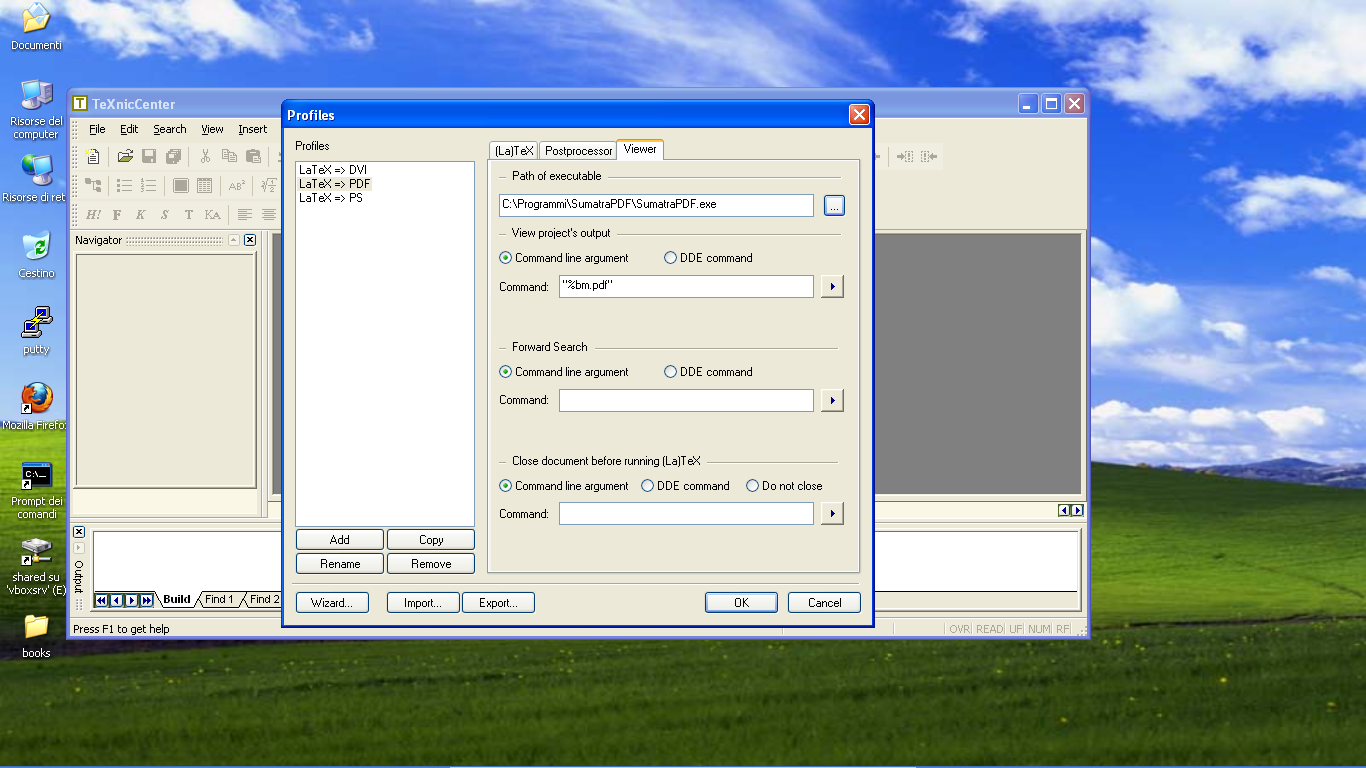Click the Open folder icon in TeXnicCenter toolbar
This screenshot has height=768, width=1366.
[x=125, y=156]
